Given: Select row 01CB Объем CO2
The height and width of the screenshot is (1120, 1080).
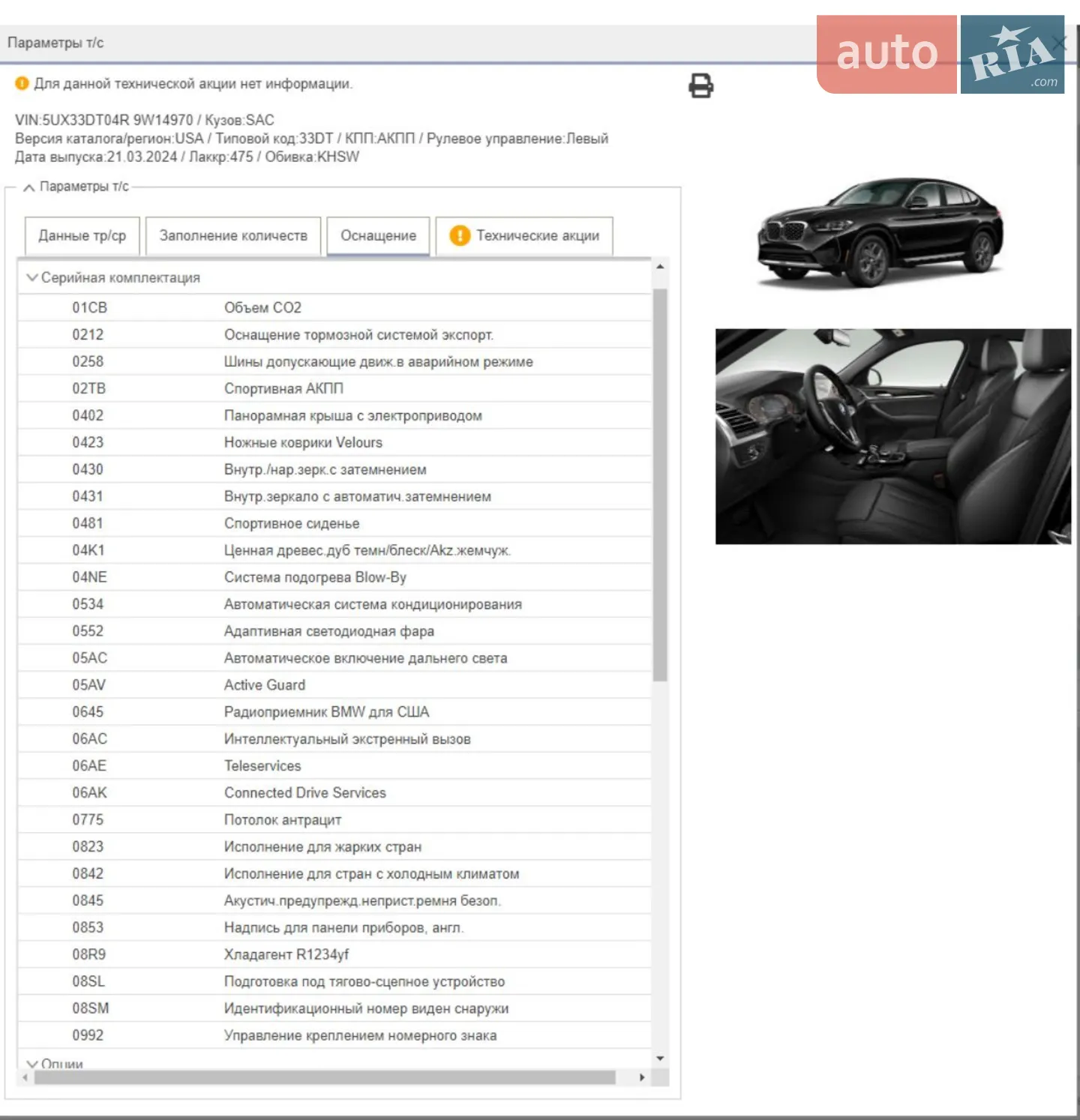Looking at the screenshot, I should (x=334, y=307).
